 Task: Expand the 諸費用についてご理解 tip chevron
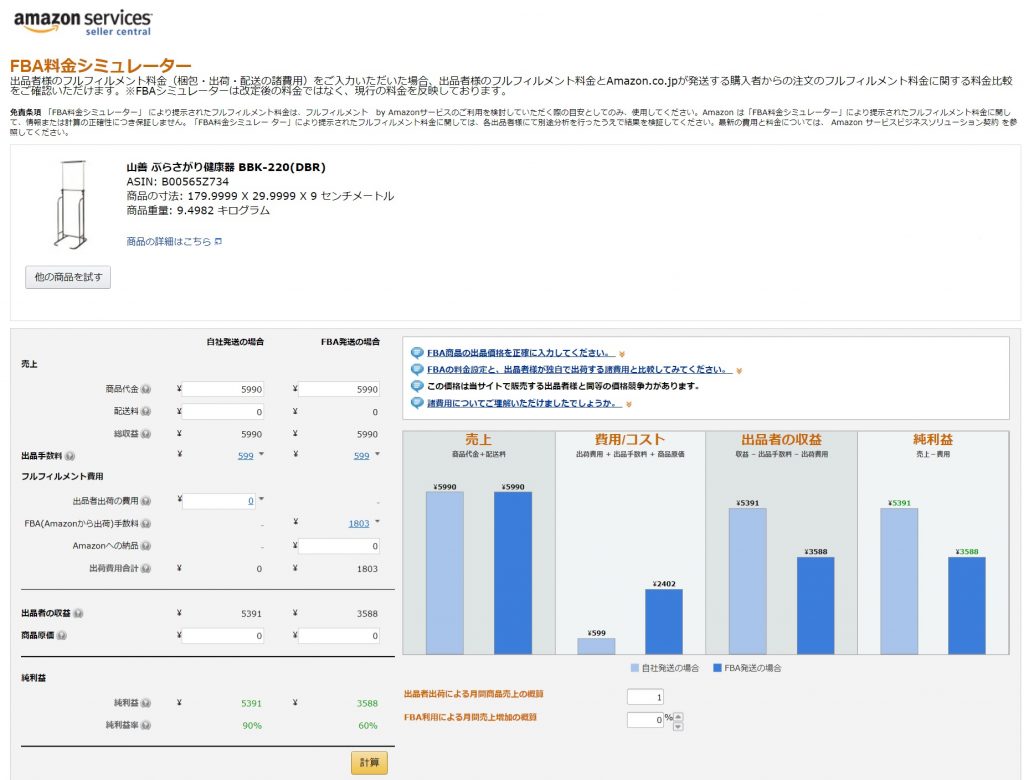(628, 404)
